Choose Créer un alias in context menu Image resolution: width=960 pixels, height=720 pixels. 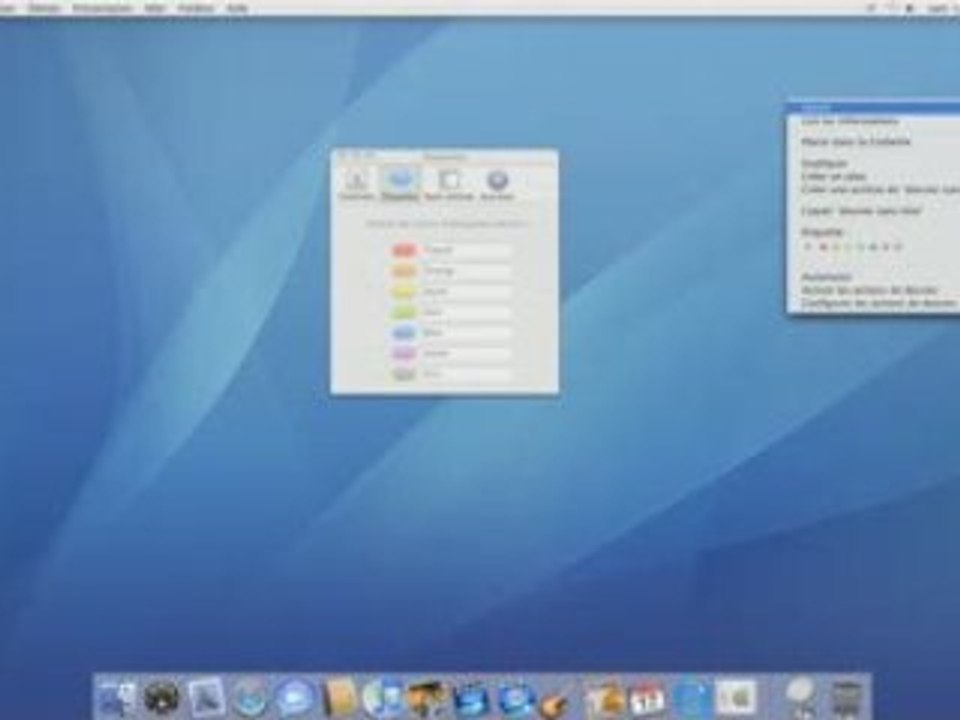click(x=874, y=177)
